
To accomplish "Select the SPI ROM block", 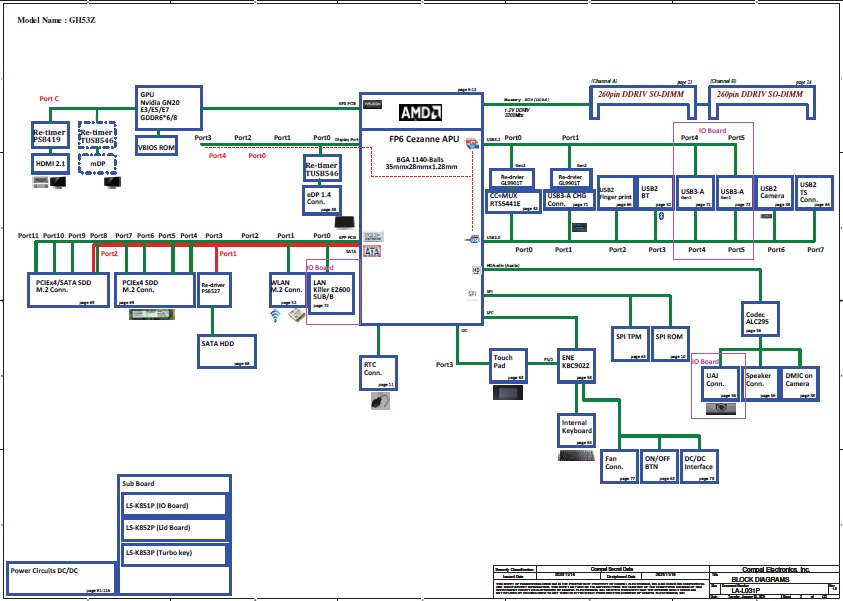I will (x=670, y=344).
